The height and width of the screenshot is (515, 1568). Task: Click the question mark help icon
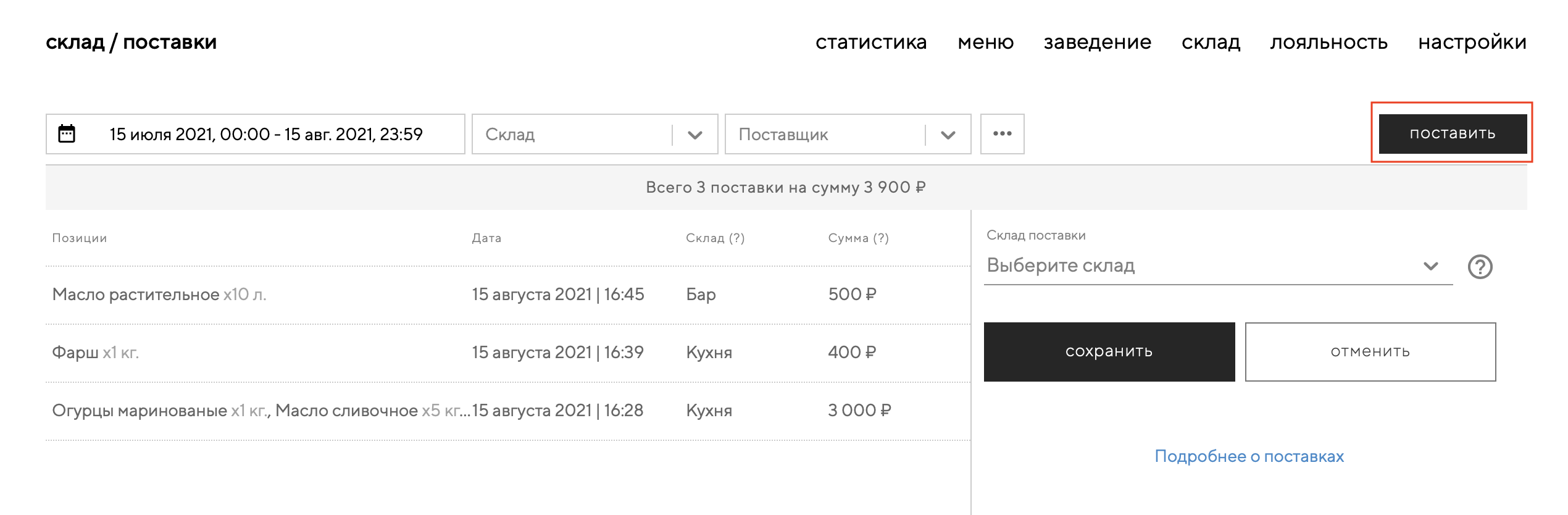(1480, 267)
